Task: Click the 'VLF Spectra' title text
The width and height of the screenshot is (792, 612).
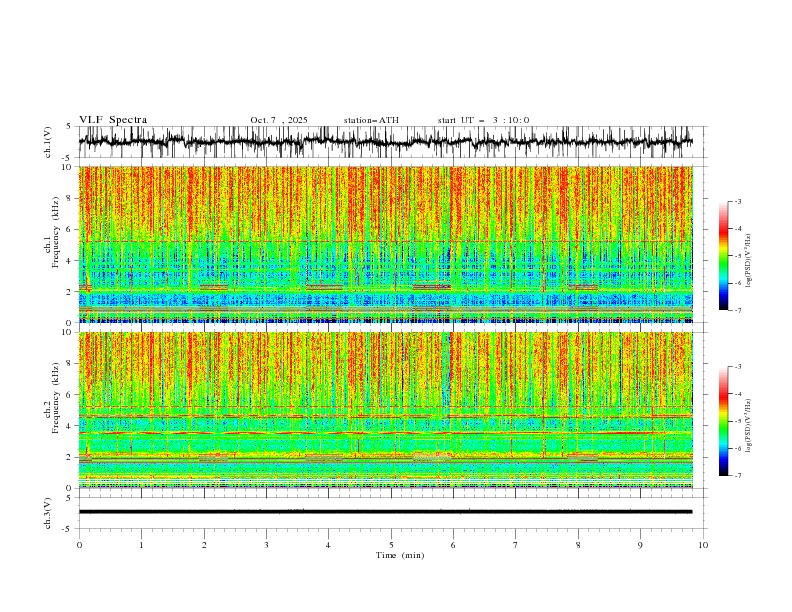Action: click(x=113, y=120)
